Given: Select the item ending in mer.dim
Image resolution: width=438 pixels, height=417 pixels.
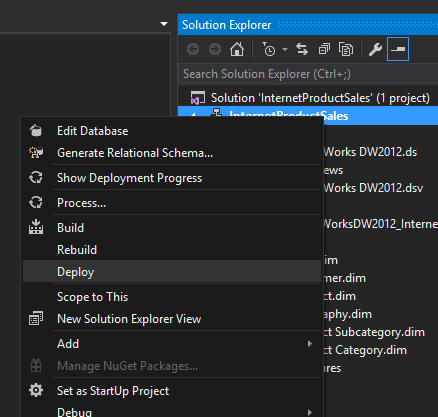Looking at the screenshot, I should click(345, 278).
